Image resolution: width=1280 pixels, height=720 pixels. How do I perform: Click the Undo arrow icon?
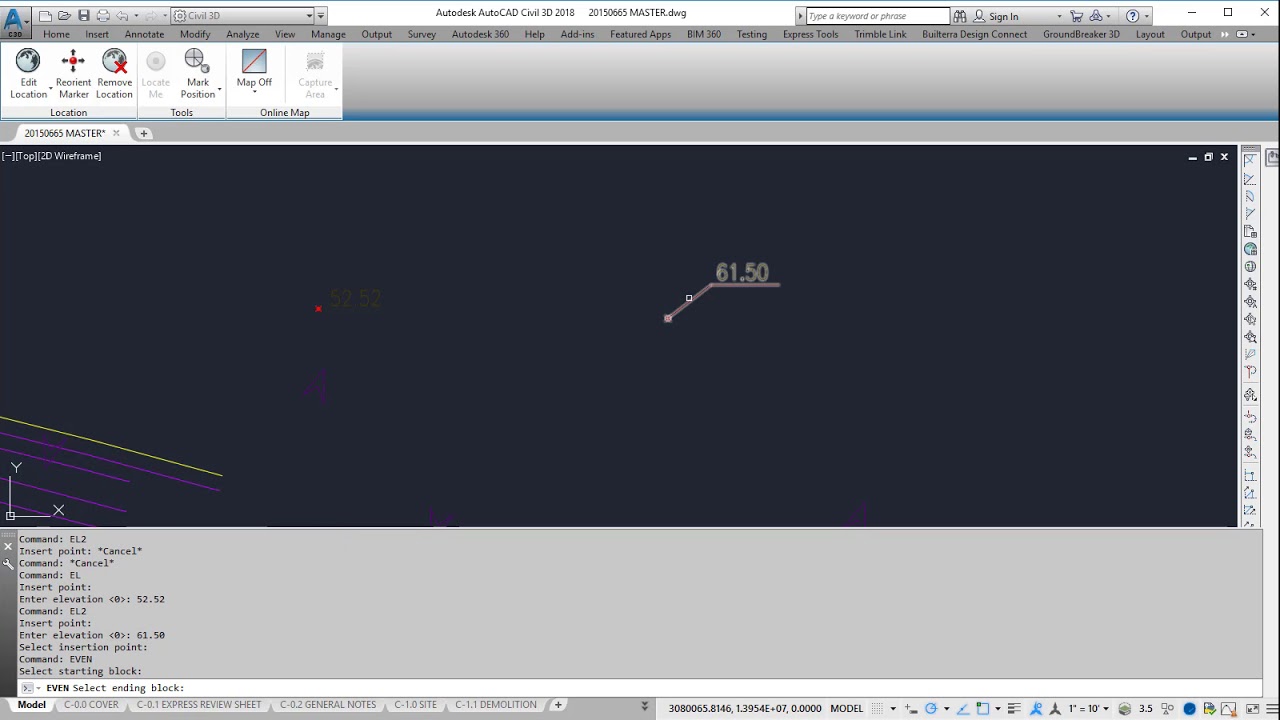pyautogui.click(x=122, y=16)
